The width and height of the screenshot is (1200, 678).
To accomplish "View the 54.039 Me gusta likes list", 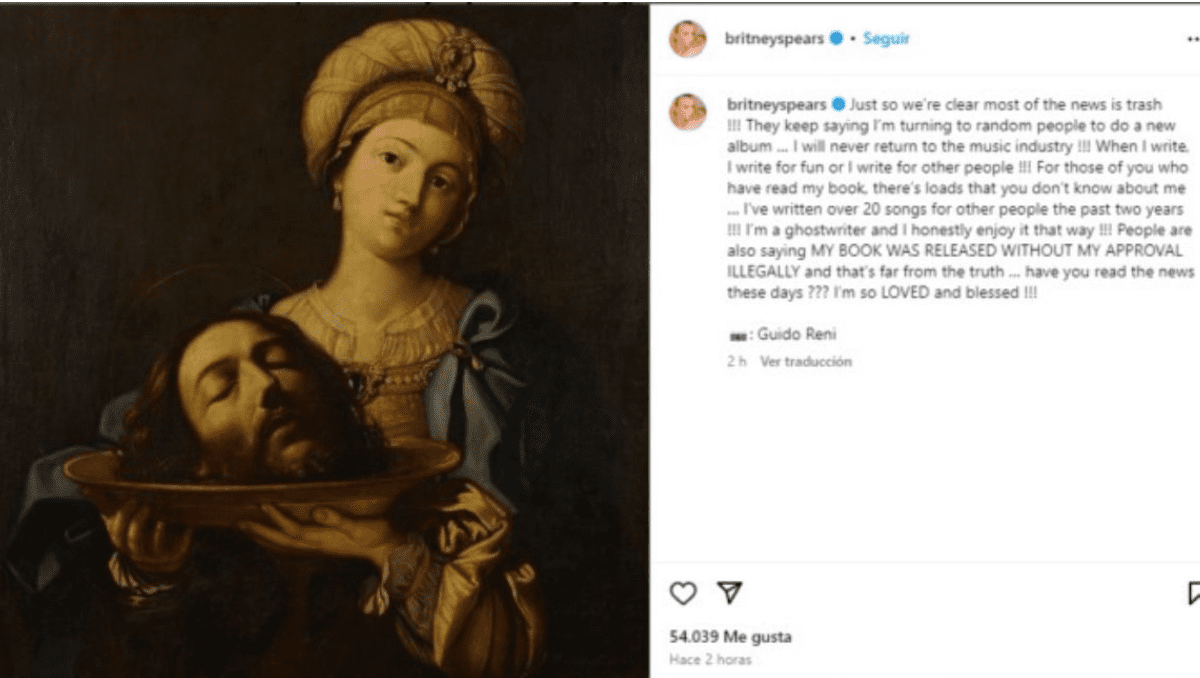I will click(730, 637).
